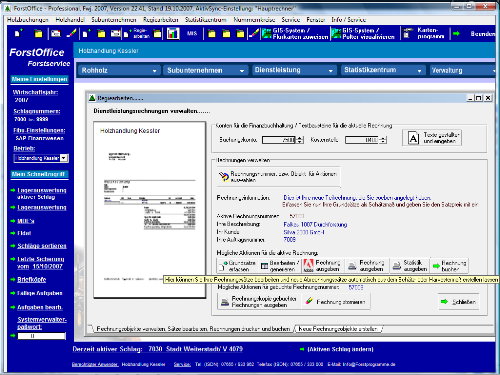Click the Beenden toolbar button
Viewport: 500px width, 375px height.
click(482, 34)
